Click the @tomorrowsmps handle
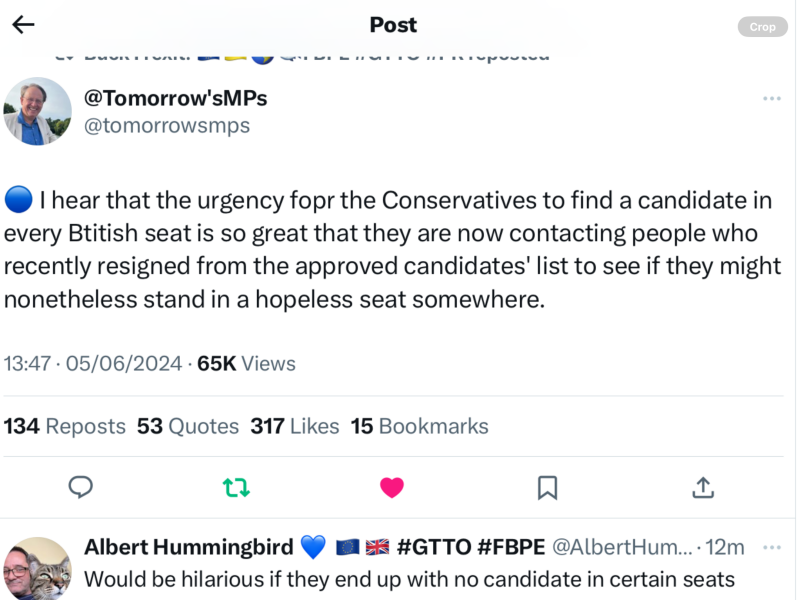Image resolution: width=800 pixels, height=600 pixels. click(x=167, y=126)
